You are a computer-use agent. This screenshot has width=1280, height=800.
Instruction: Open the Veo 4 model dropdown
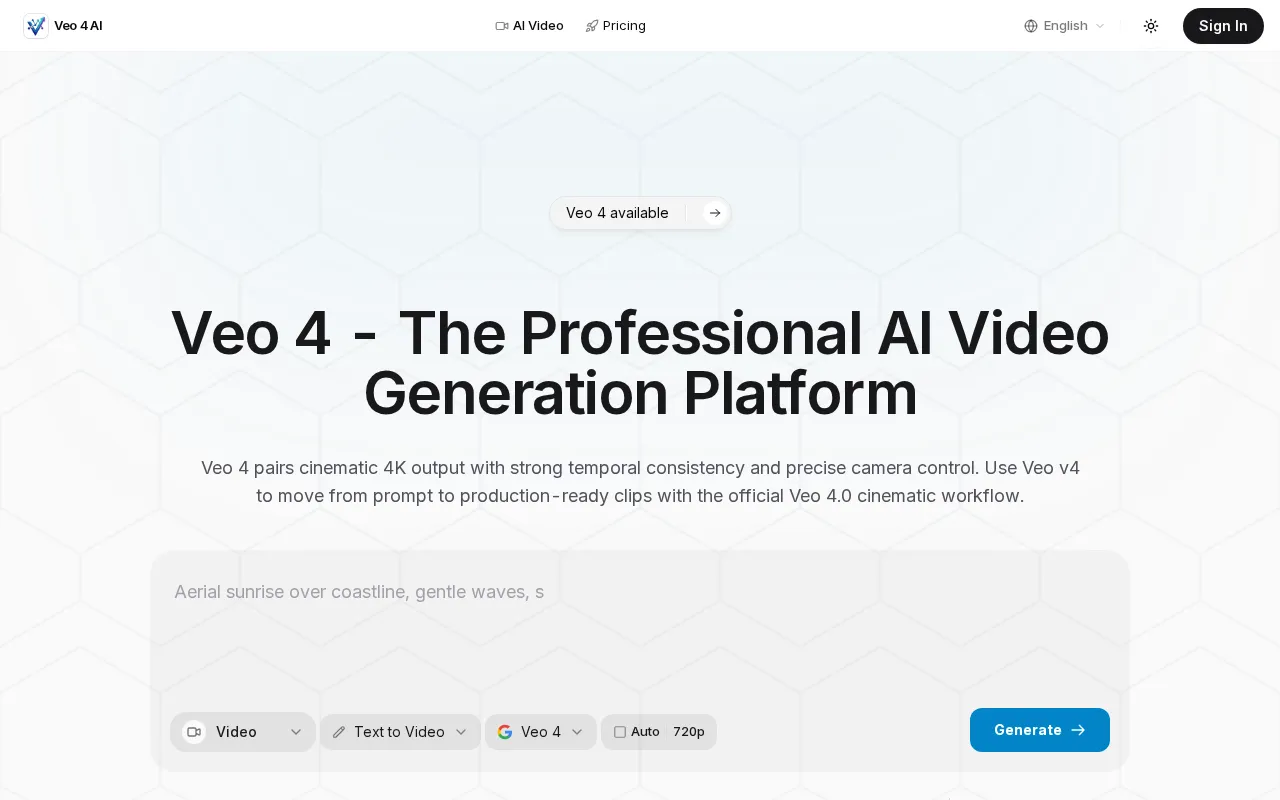(x=541, y=732)
